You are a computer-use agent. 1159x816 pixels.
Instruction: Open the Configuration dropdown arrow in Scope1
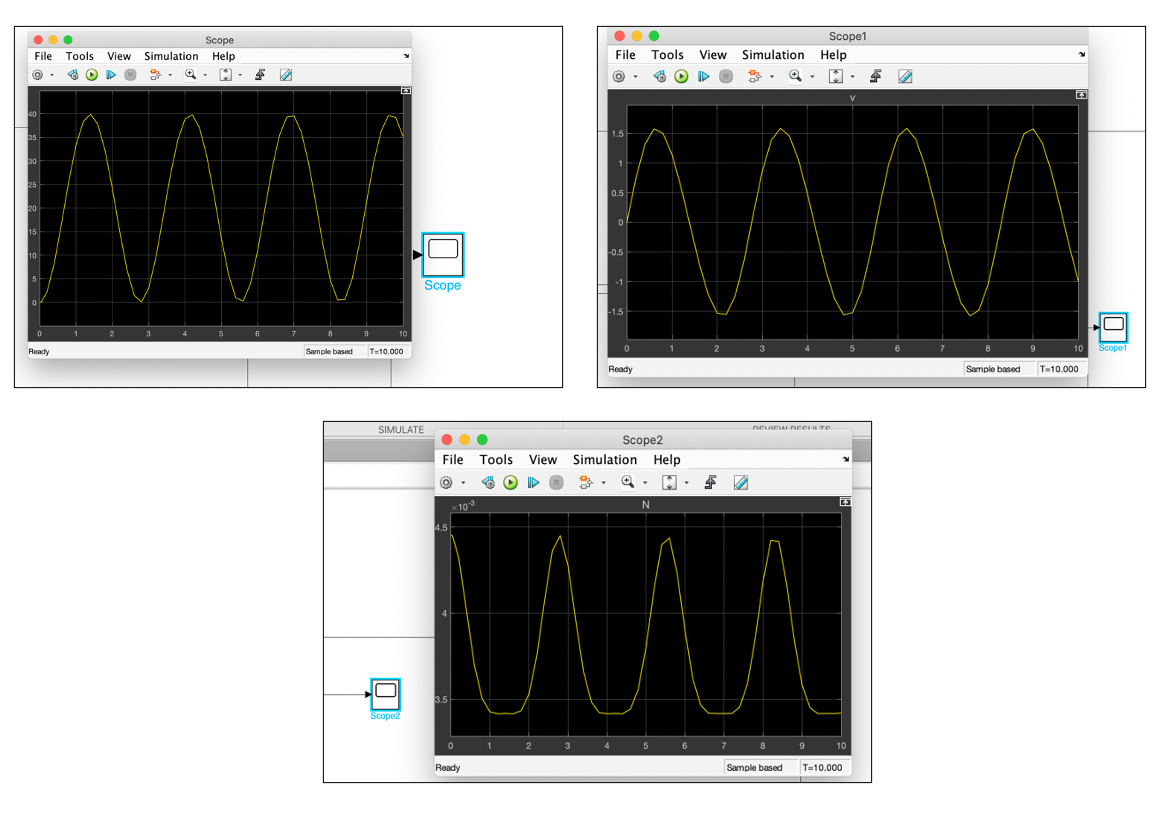[635, 76]
